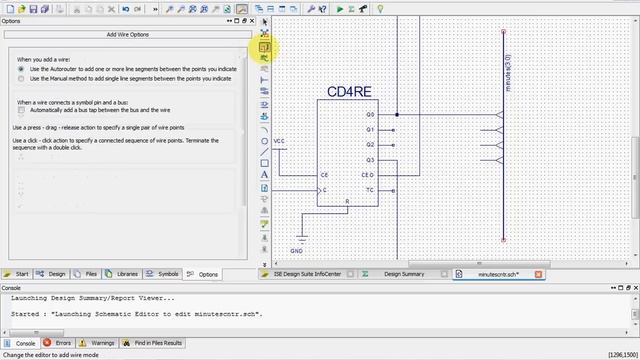Select the Add Bus Tap tool
This screenshot has width=640, height=360.
click(264, 80)
